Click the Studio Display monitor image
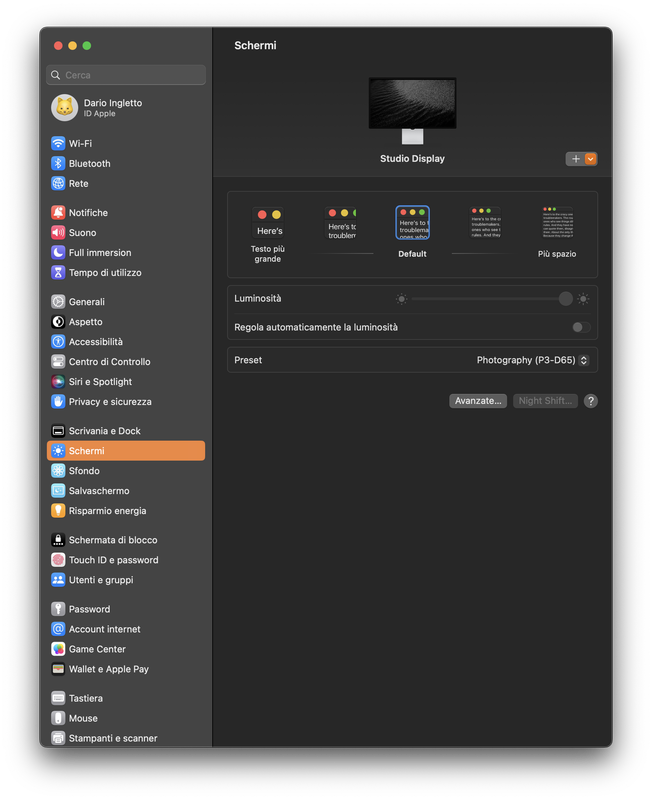This screenshot has width=652, height=800. pyautogui.click(x=413, y=110)
